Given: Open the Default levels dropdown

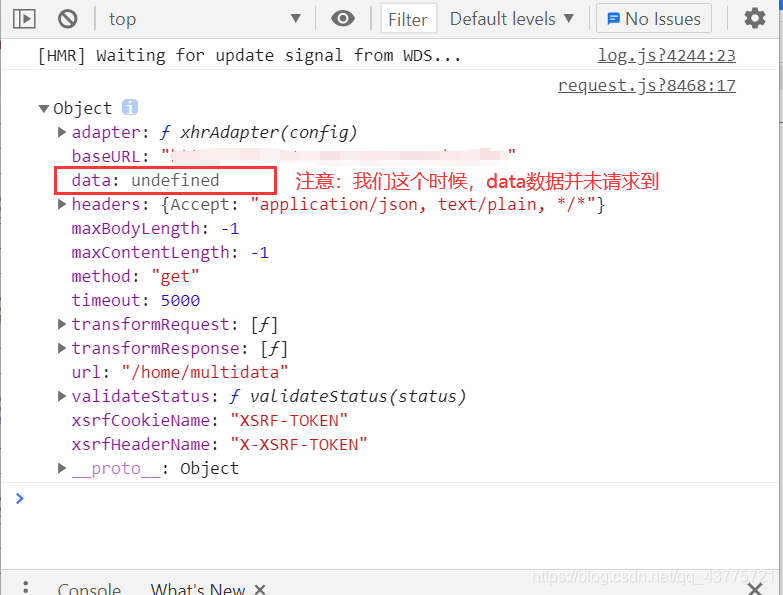Looking at the screenshot, I should [512, 19].
